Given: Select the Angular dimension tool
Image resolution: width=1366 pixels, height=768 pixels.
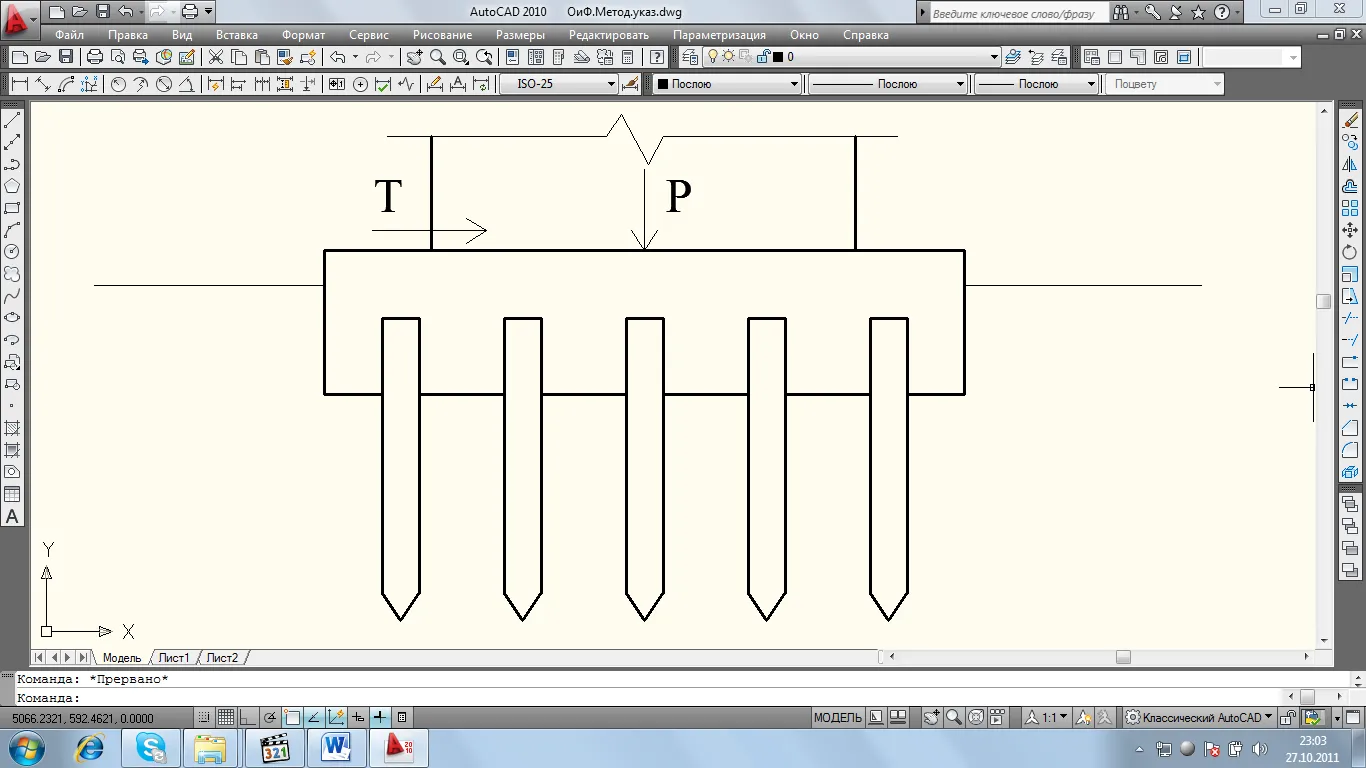Looking at the screenshot, I should [187, 84].
